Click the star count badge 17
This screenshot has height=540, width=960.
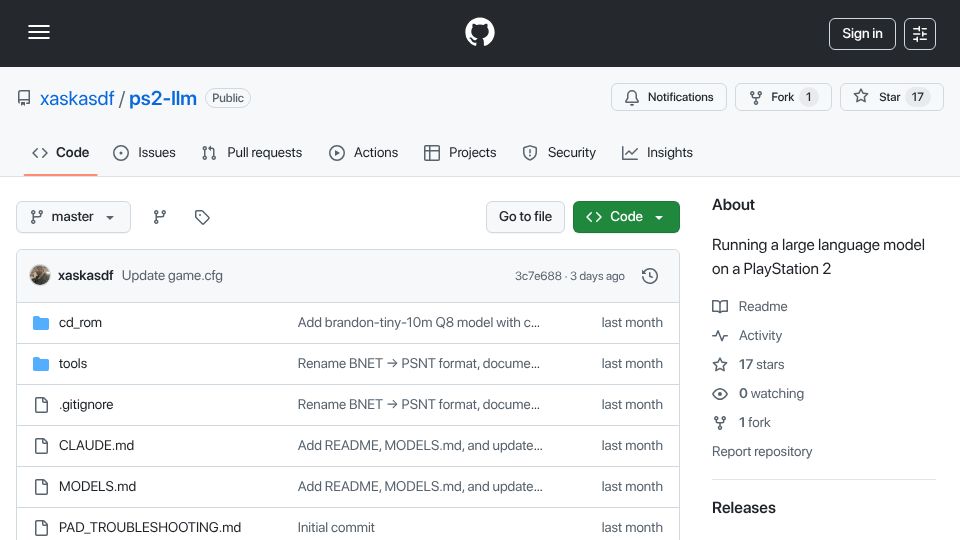(917, 97)
